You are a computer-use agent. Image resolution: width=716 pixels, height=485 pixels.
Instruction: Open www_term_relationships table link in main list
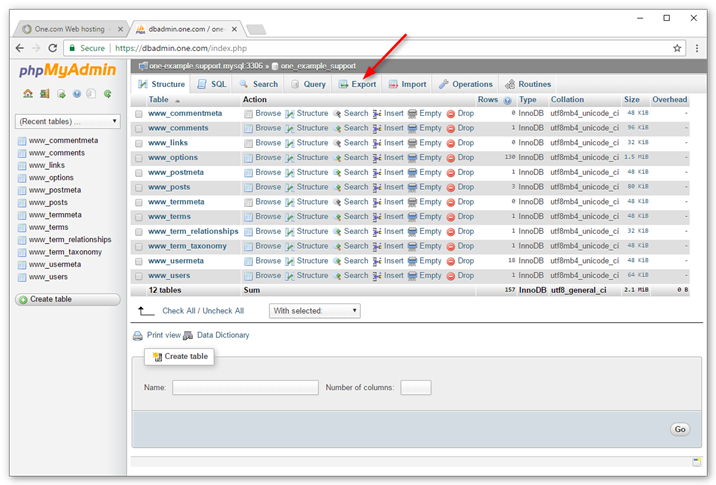[193, 232]
